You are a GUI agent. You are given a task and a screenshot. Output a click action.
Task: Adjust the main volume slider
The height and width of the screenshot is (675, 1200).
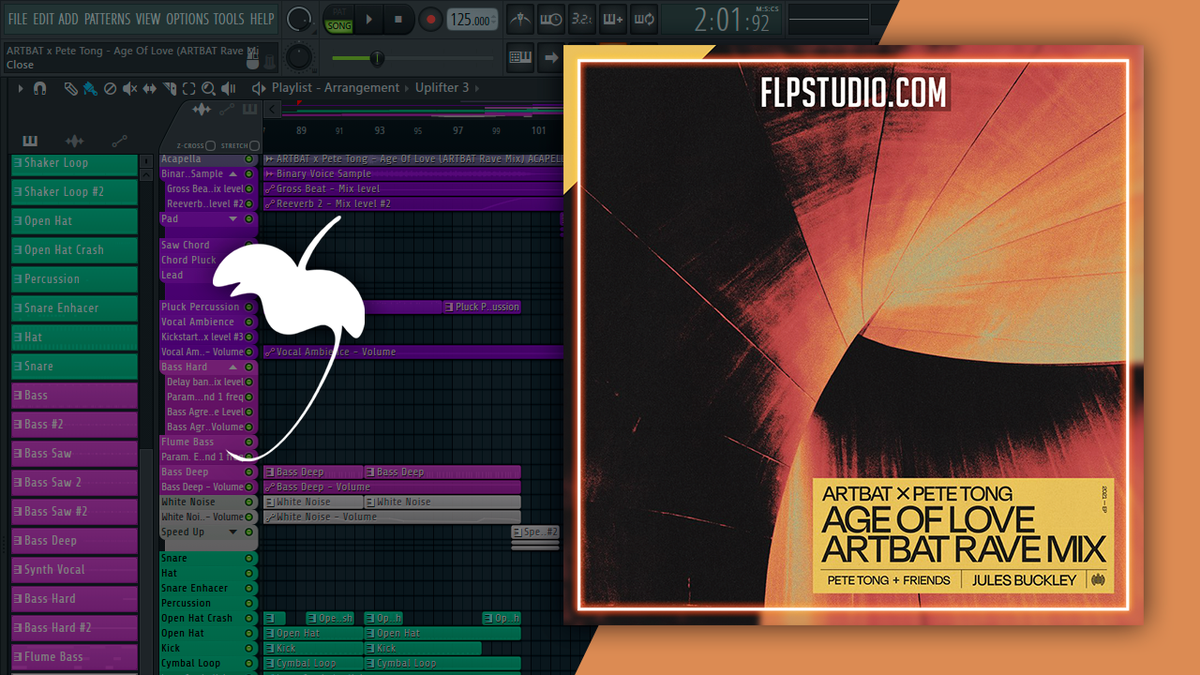point(375,57)
